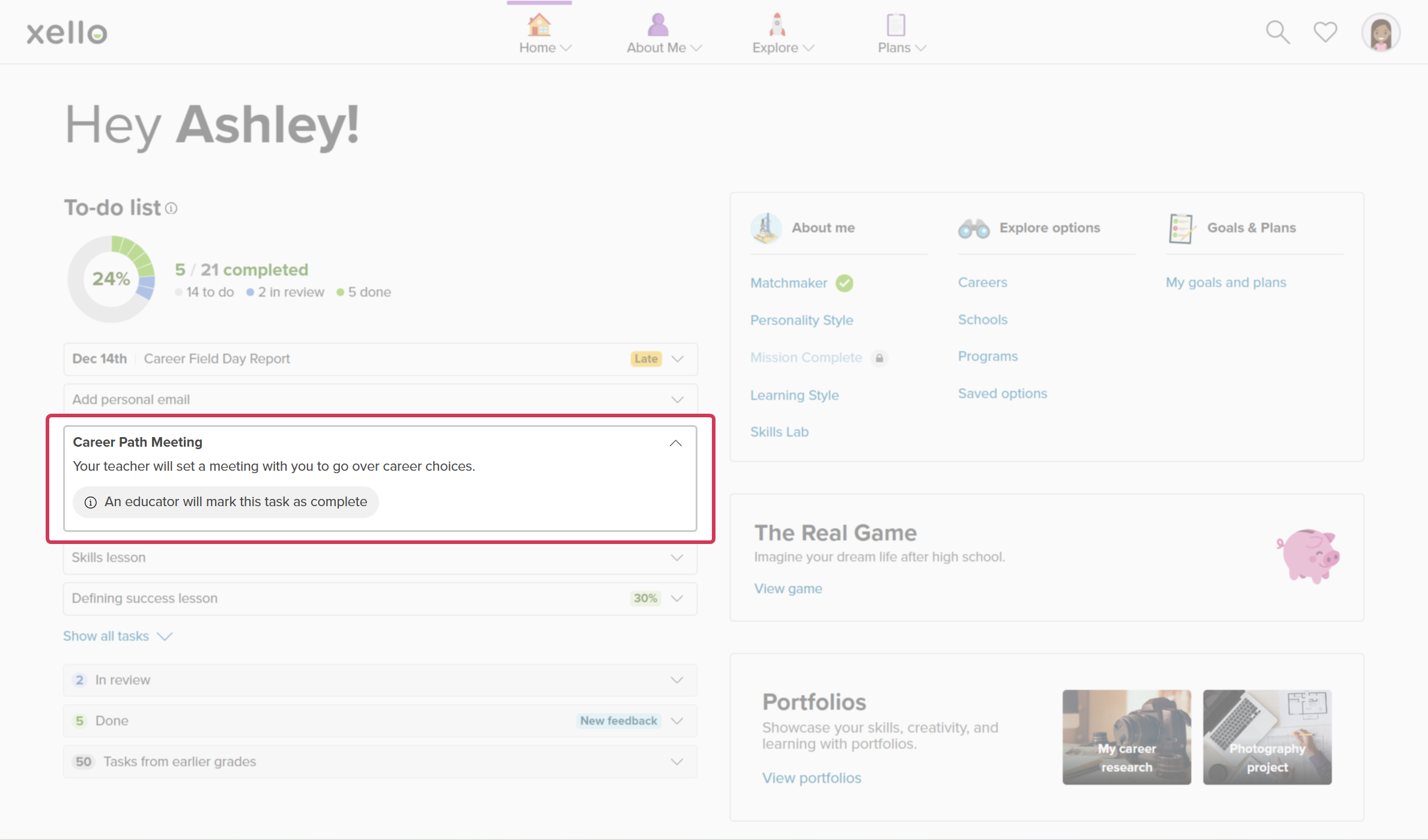Collapse the Career Path Meeting task
This screenshot has height=840, width=1428.
click(676, 443)
